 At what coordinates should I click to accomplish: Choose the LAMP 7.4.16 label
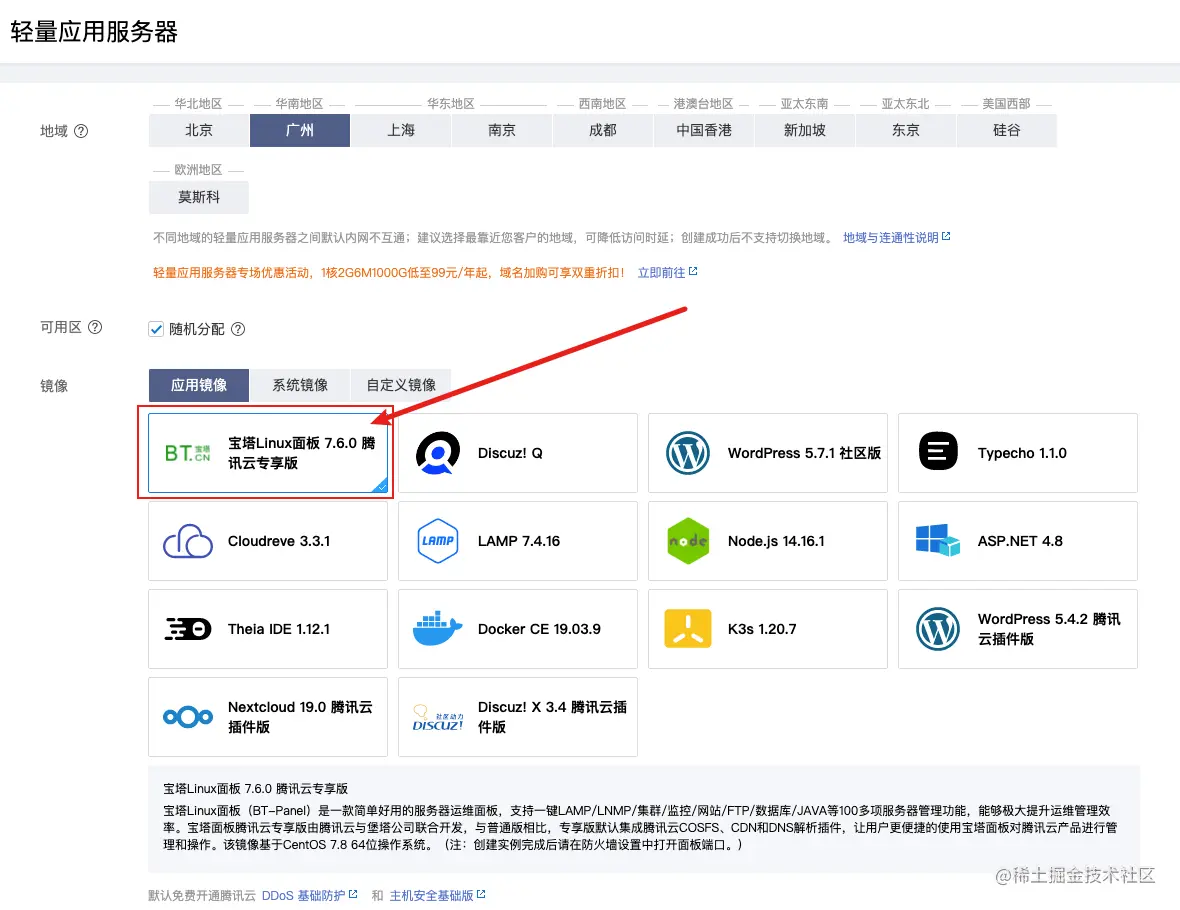coord(519,541)
